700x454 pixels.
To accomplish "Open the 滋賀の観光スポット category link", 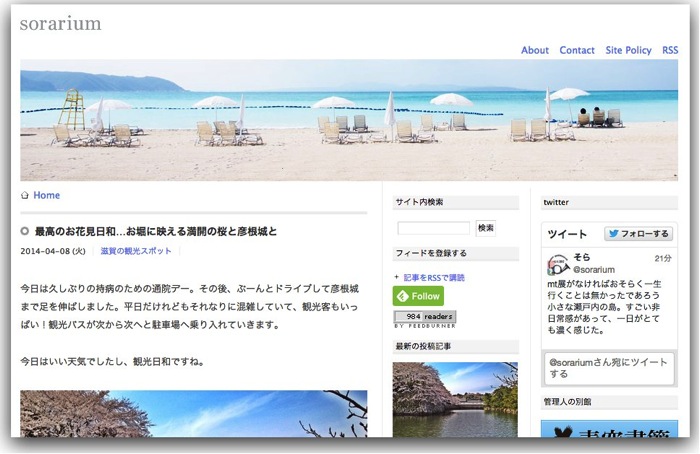I will [136, 251].
